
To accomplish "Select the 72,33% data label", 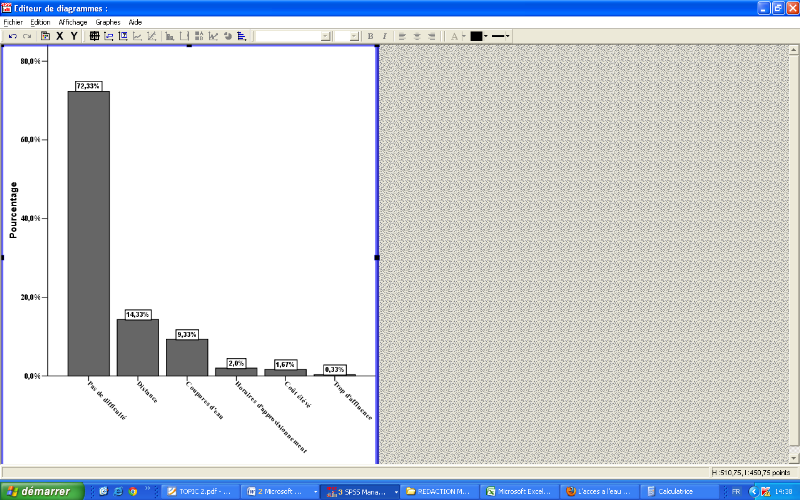I will [x=88, y=86].
